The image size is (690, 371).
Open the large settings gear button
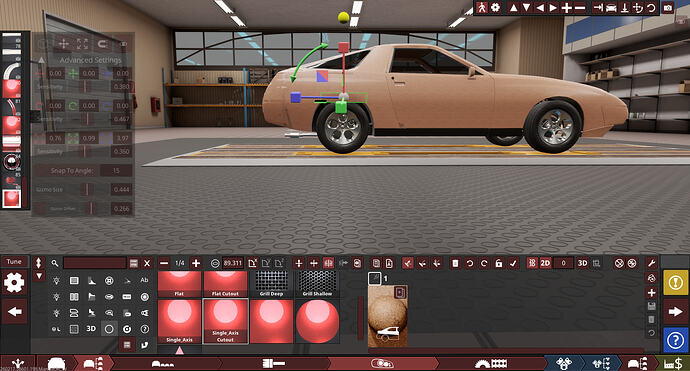click(14, 283)
